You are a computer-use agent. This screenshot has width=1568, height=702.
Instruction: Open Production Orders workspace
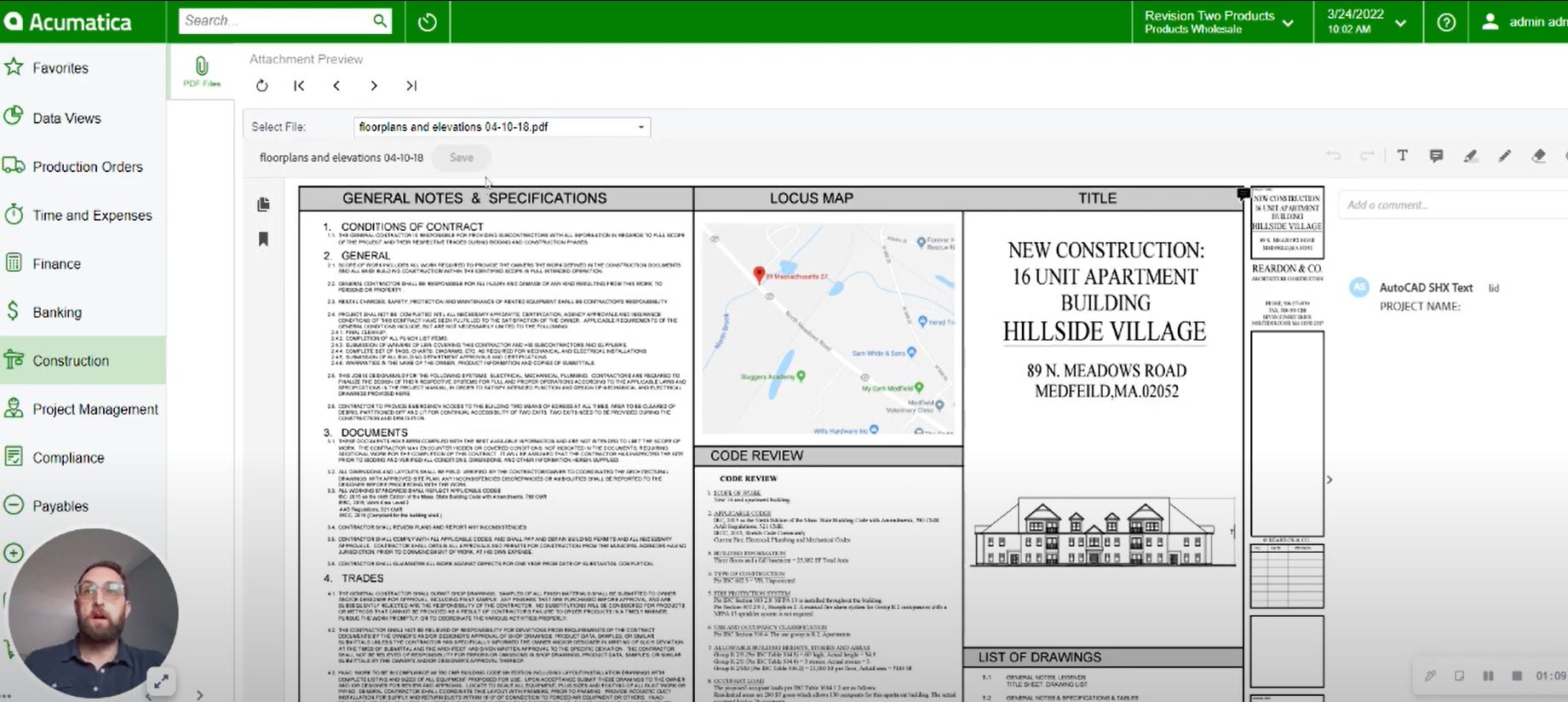88,167
